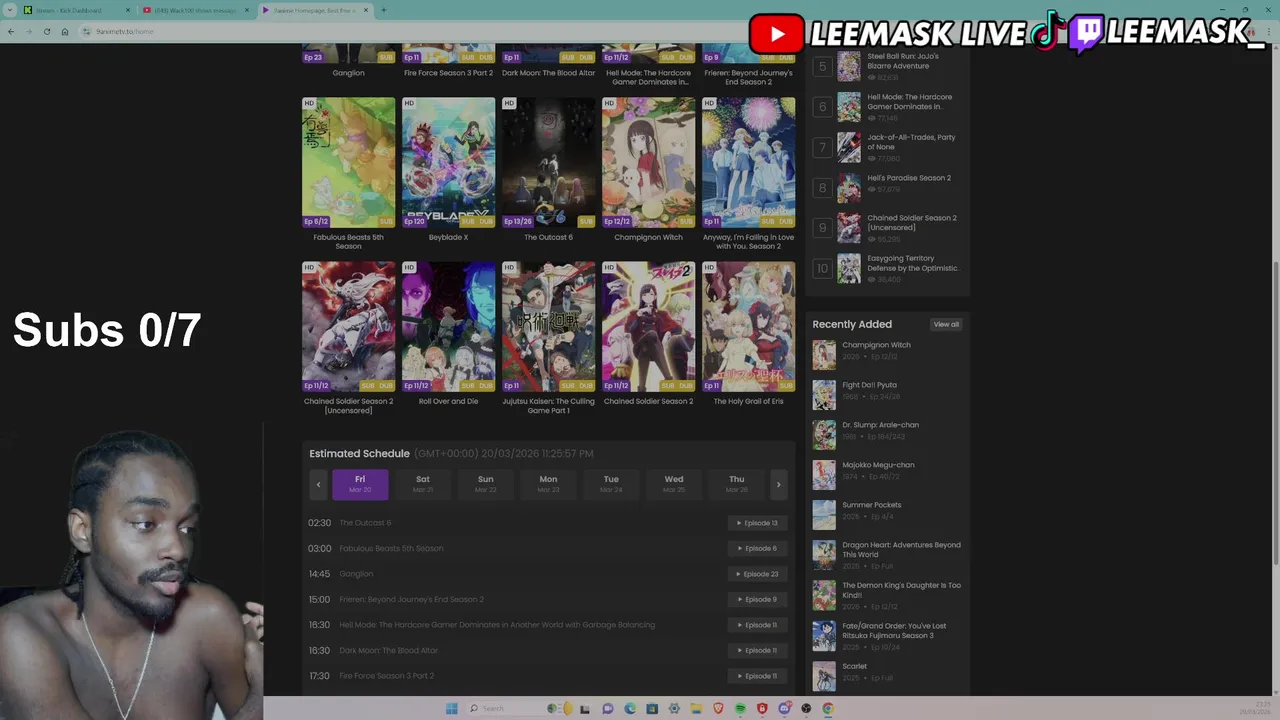Close the Kick Dashboard tab

coord(128,10)
